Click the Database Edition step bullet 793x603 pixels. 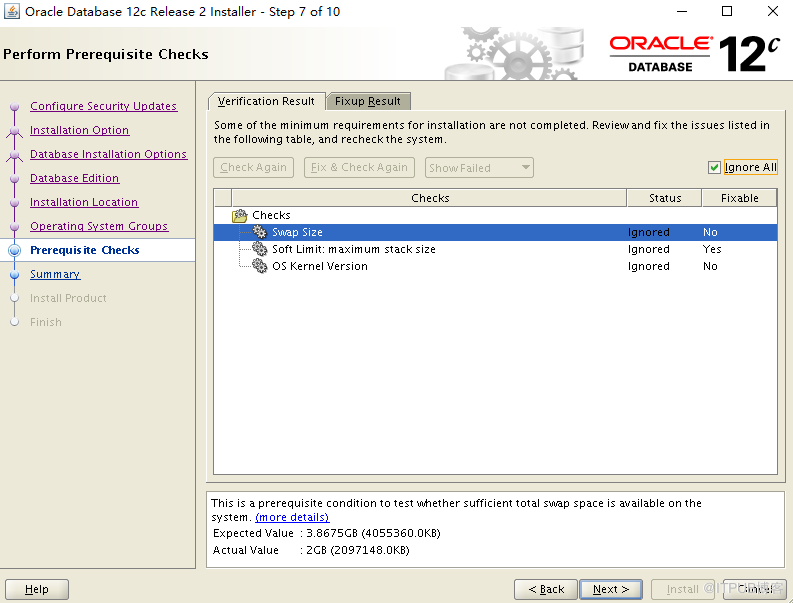coord(15,178)
